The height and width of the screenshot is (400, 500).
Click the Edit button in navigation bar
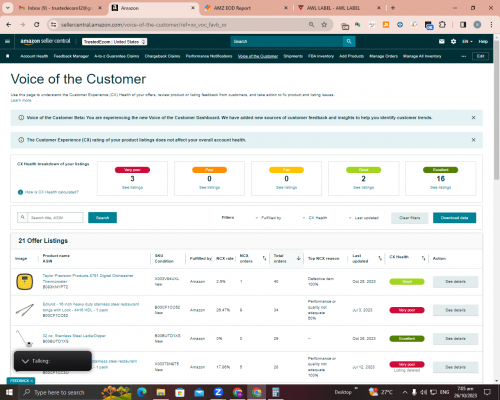[480, 56]
